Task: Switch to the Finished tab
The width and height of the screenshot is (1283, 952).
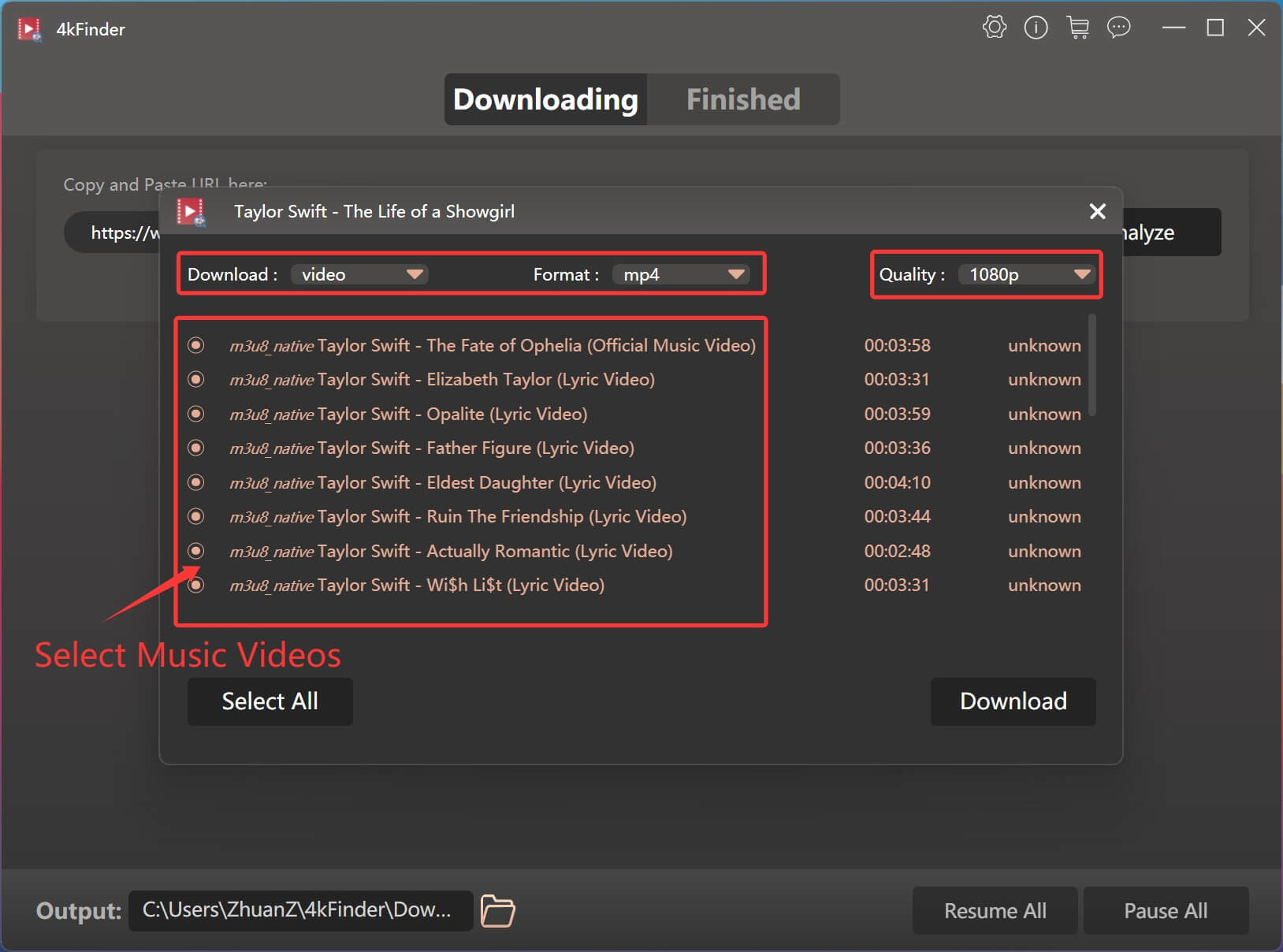Action: 742,99
